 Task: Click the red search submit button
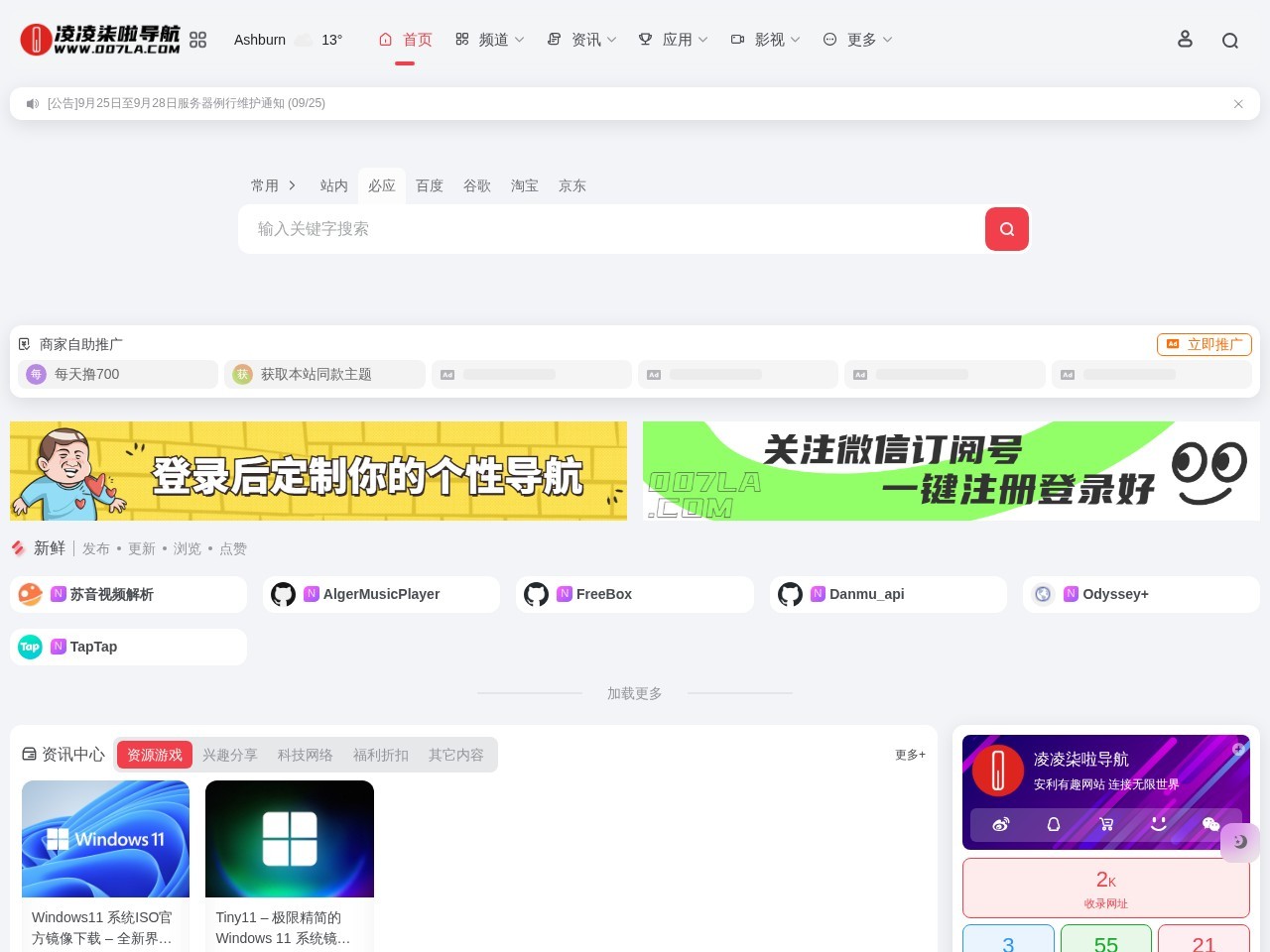point(1007,229)
